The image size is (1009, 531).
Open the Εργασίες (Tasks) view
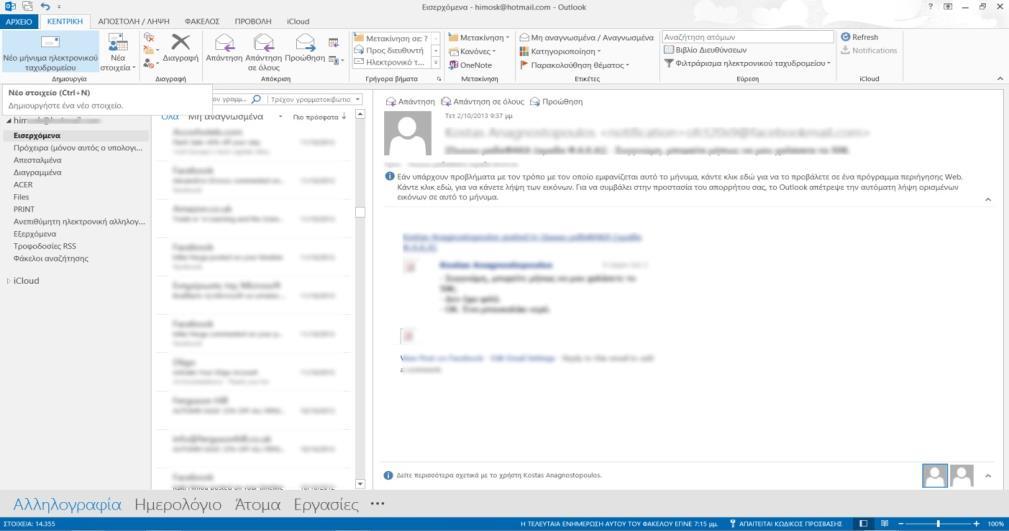coord(326,505)
